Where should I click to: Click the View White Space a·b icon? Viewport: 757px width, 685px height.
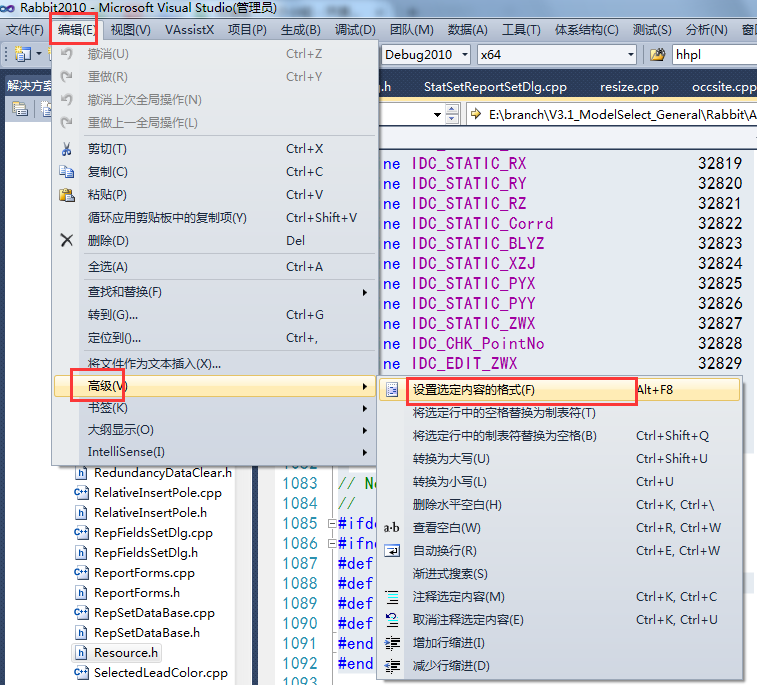click(392, 528)
